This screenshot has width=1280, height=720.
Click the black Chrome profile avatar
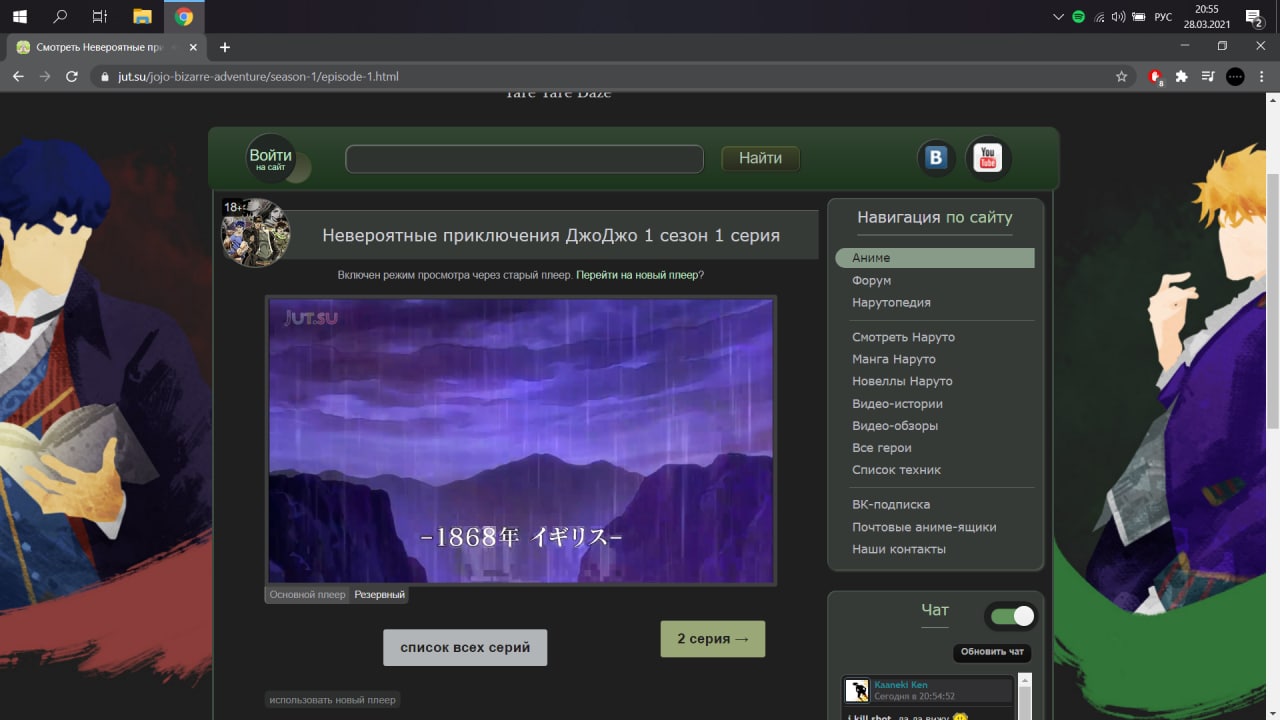pos(1235,76)
